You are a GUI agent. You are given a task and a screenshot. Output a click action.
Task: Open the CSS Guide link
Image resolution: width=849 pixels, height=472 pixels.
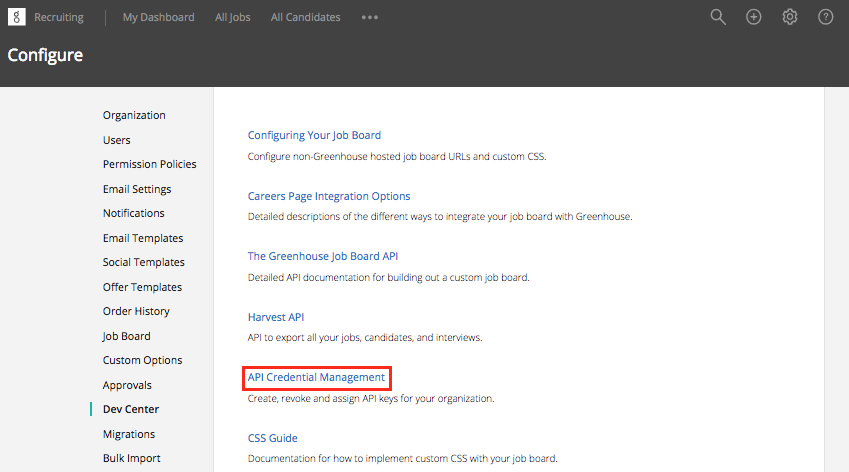pyautogui.click(x=272, y=438)
